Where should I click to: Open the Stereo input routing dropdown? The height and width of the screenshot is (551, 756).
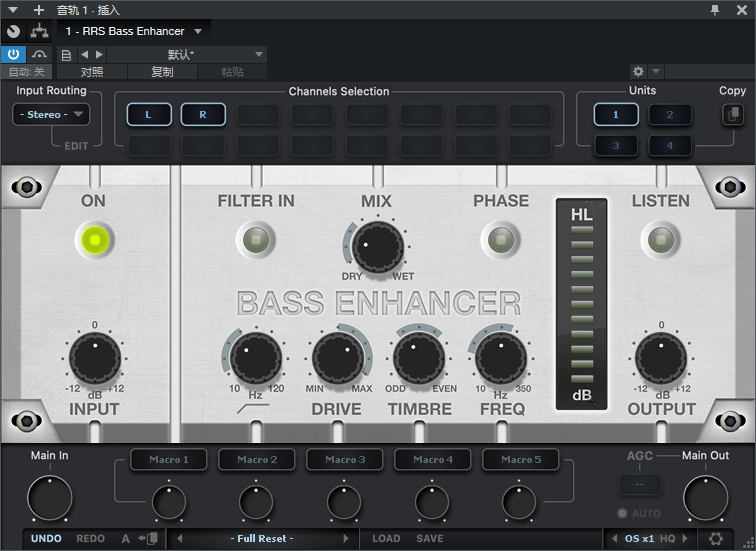point(51,115)
